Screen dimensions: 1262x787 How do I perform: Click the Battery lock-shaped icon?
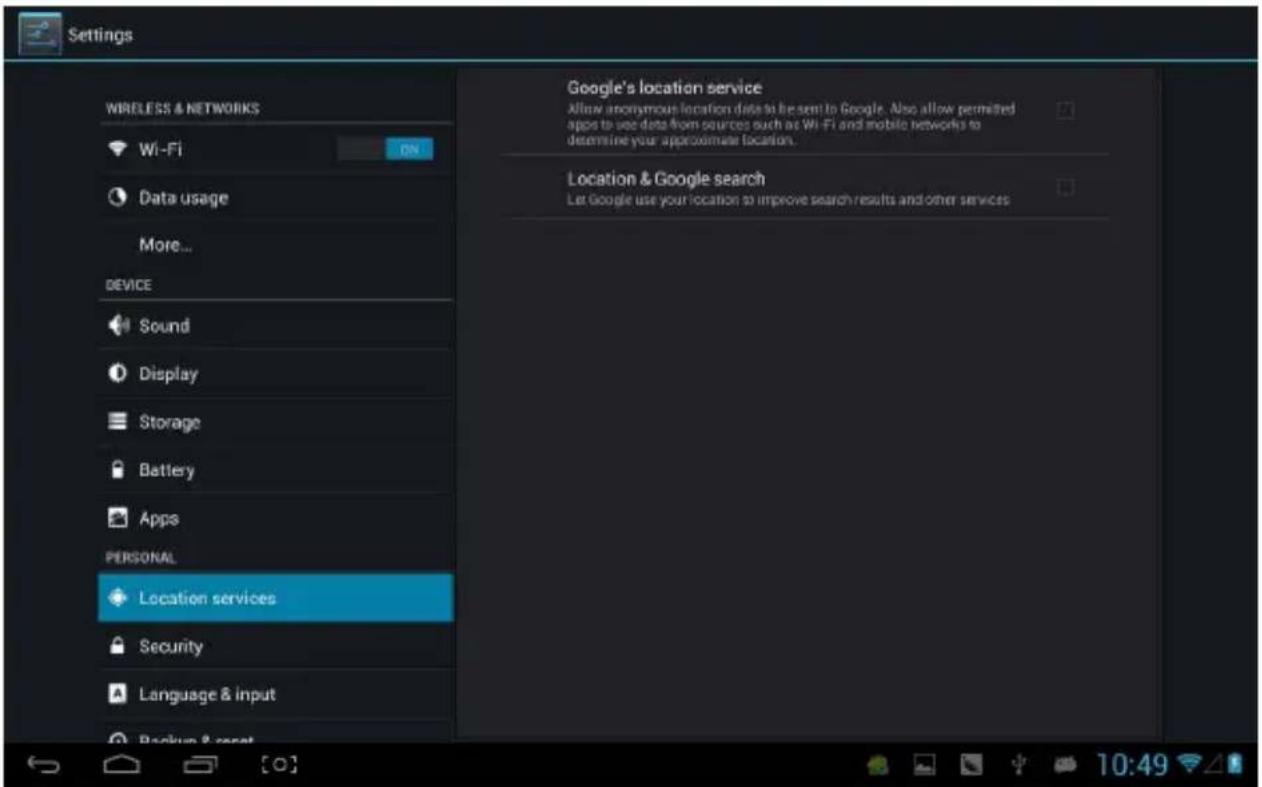pos(117,469)
